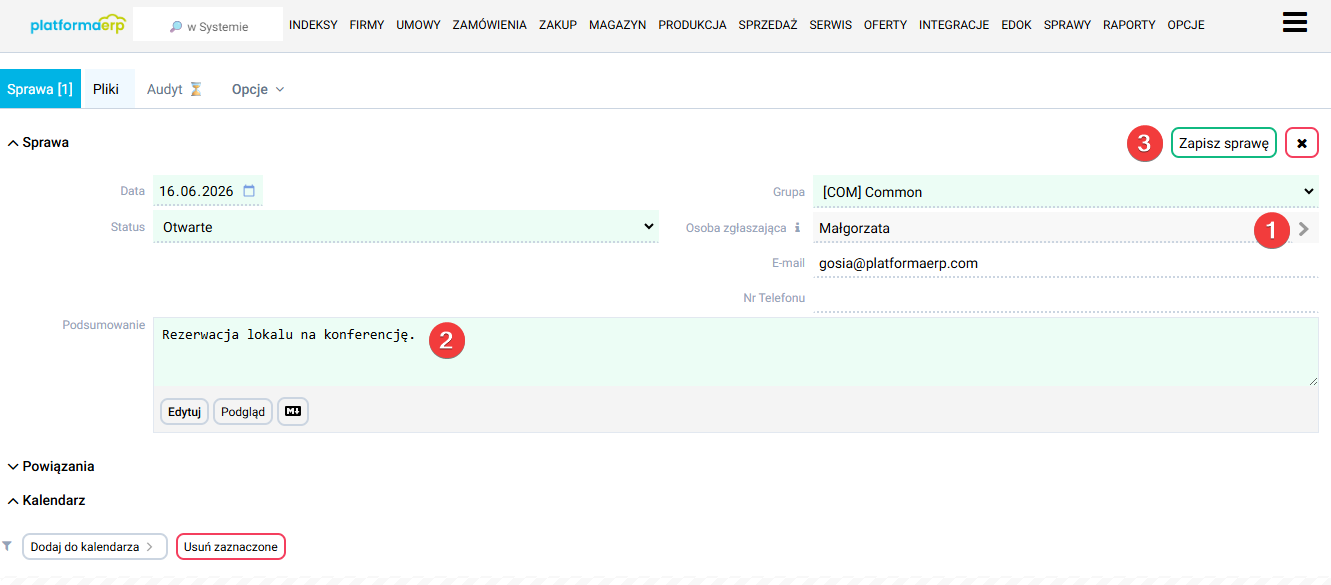This screenshot has width=1331, height=585.
Task: Open the Status dropdown showing Otwarte
Action: pyautogui.click(x=406, y=227)
